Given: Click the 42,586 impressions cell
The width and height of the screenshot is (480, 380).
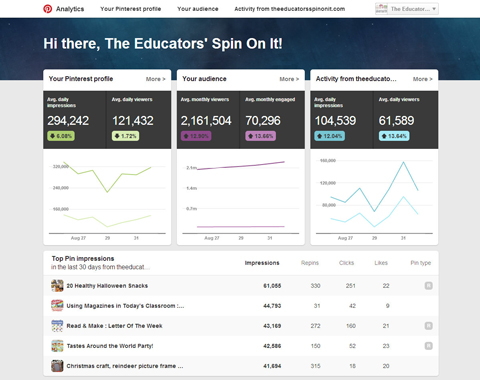Looking at the screenshot, I should click(x=272, y=346).
